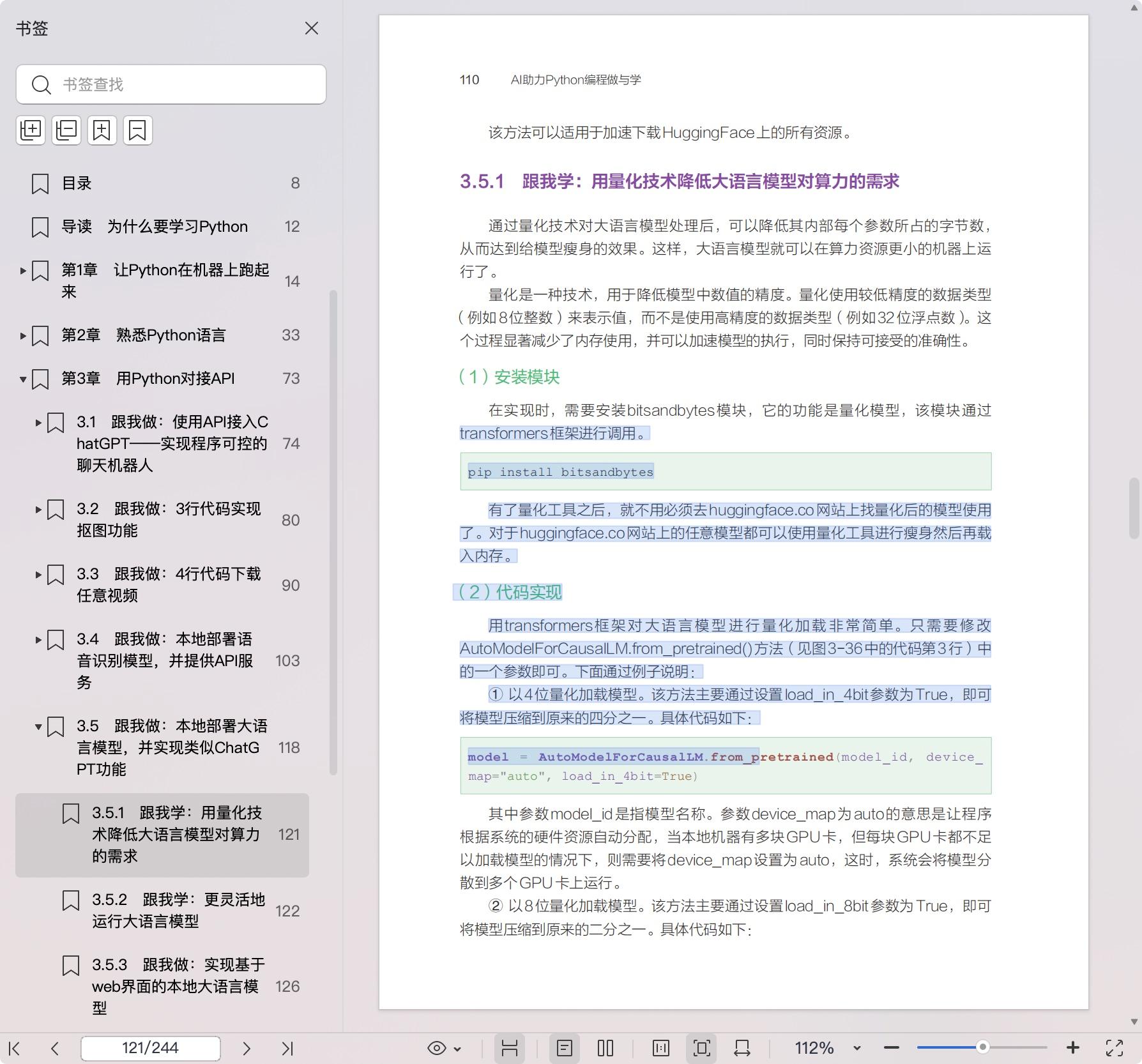Fit page to actual size 1:1

661,1048
